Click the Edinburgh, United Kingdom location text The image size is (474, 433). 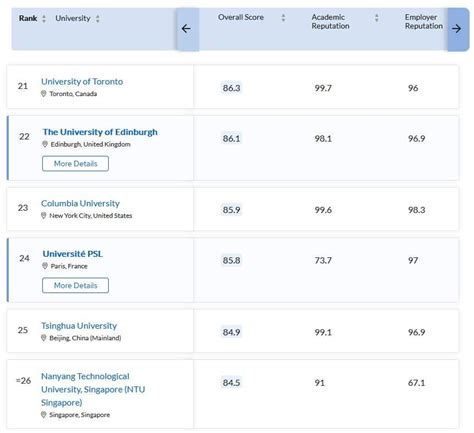(x=91, y=144)
